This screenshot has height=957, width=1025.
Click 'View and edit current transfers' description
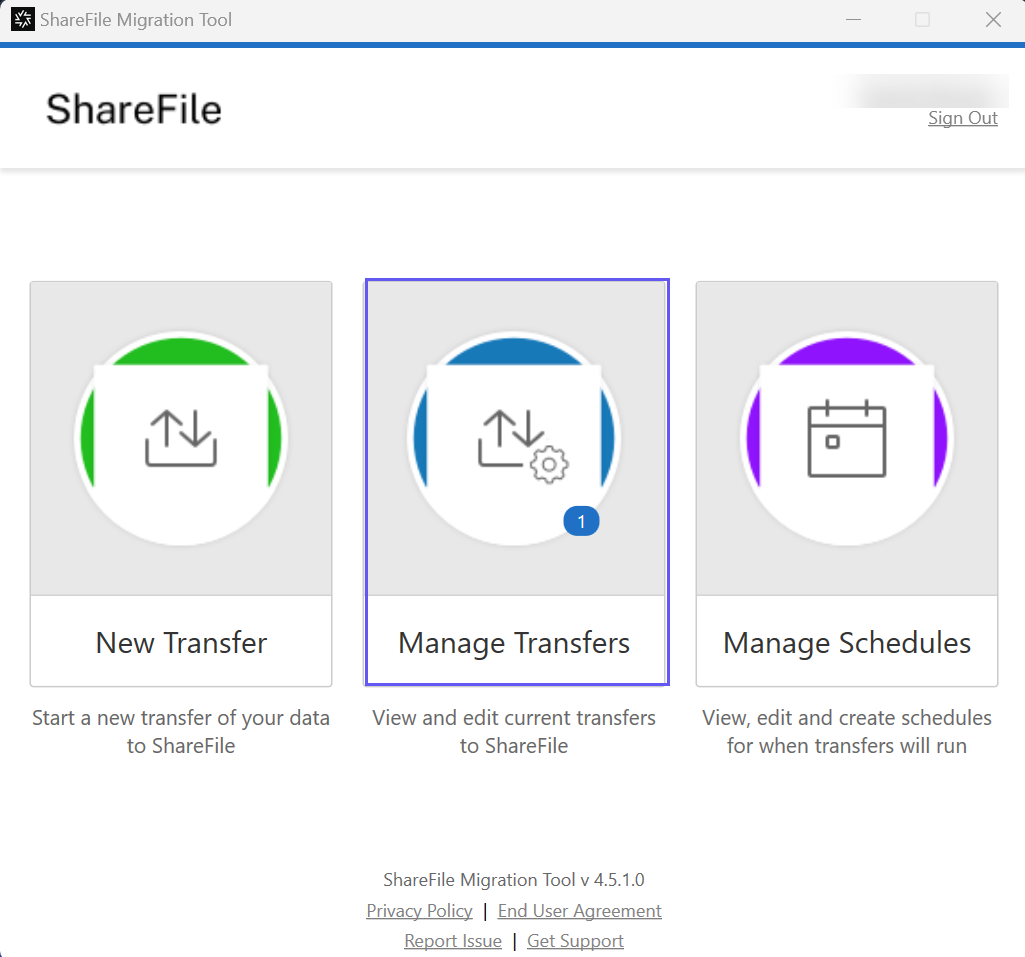coord(514,731)
